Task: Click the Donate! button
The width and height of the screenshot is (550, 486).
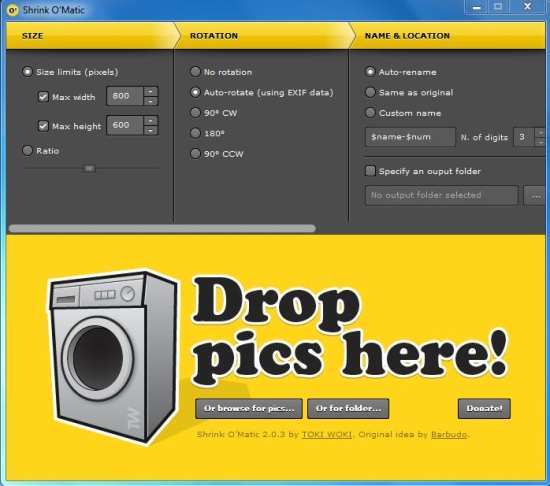Action: click(484, 409)
